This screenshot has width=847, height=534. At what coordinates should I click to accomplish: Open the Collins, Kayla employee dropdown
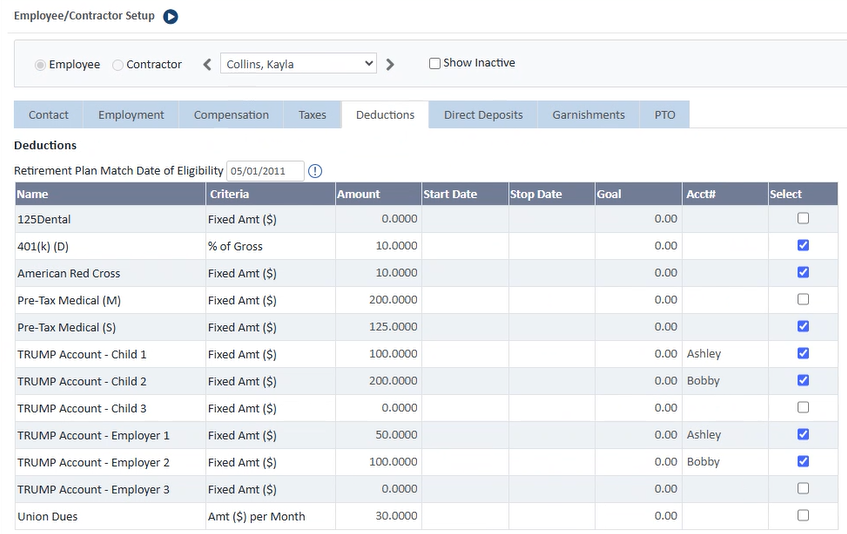tap(298, 64)
